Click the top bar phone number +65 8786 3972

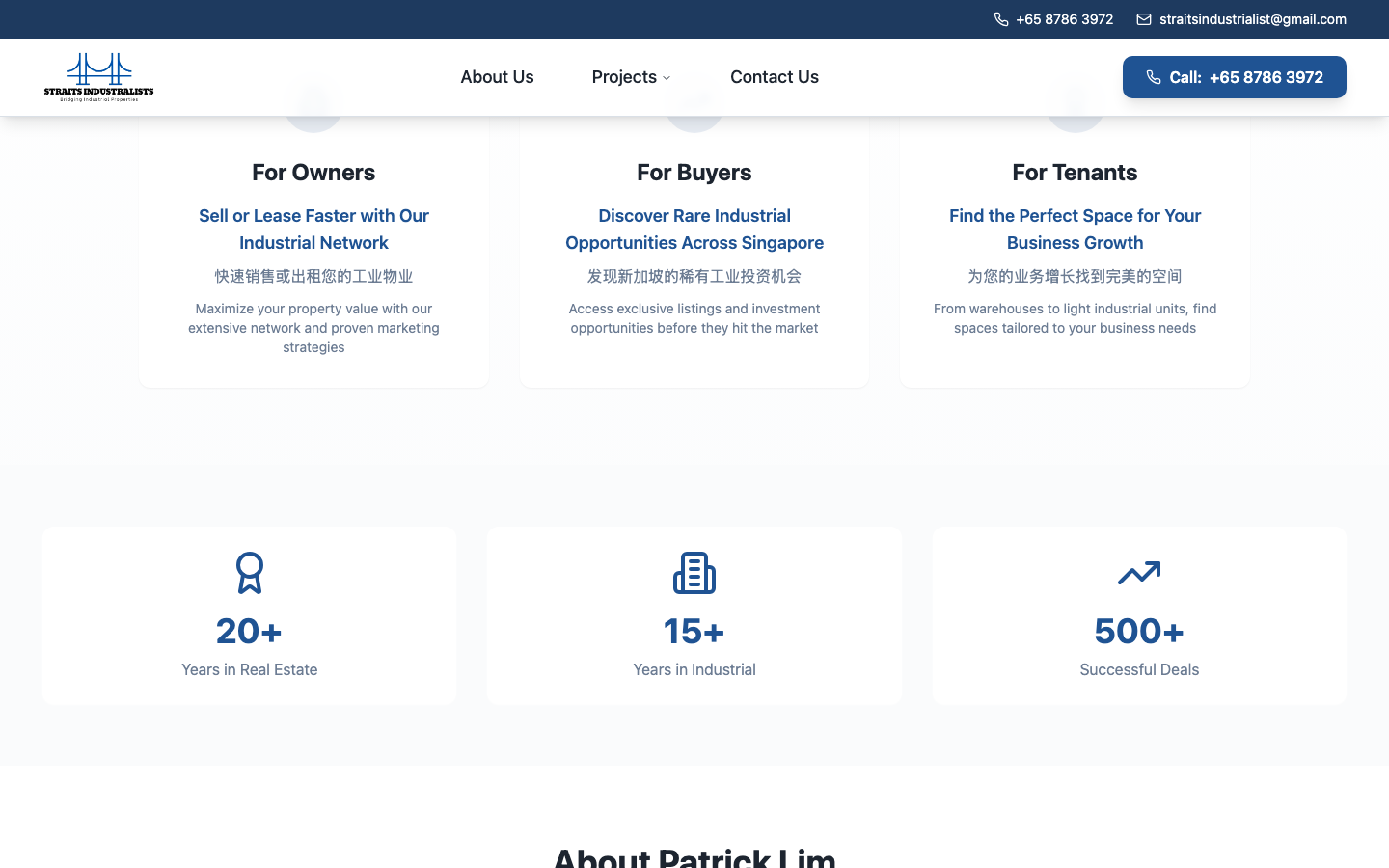1064,19
